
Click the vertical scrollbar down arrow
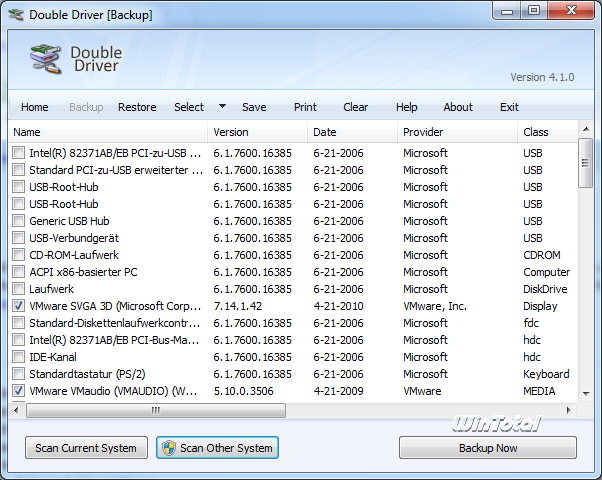[x=586, y=393]
